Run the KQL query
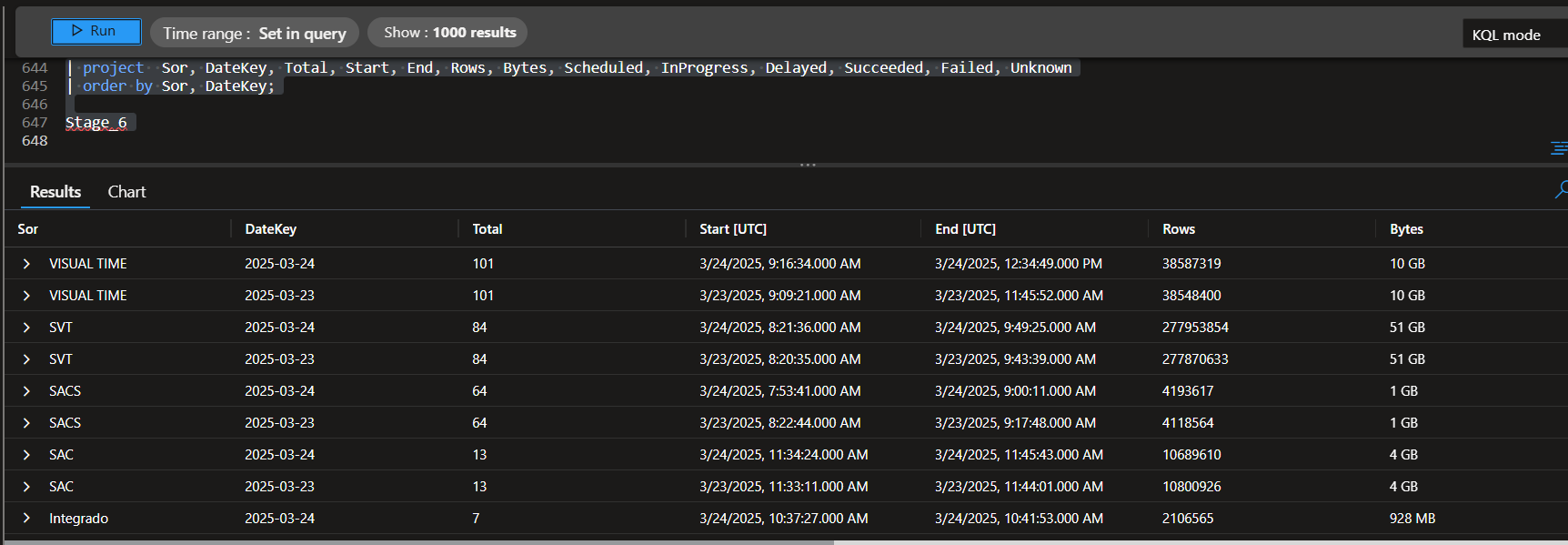The height and width of the screenshot is (545, 1568). point(95,31)
